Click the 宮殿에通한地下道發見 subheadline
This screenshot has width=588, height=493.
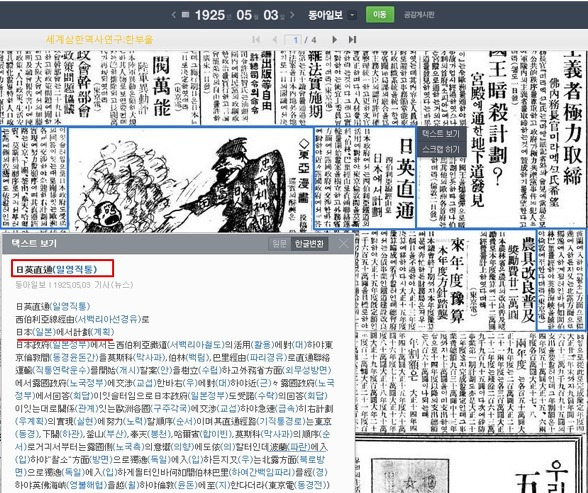pyautogui.click(x=477, y=140)
